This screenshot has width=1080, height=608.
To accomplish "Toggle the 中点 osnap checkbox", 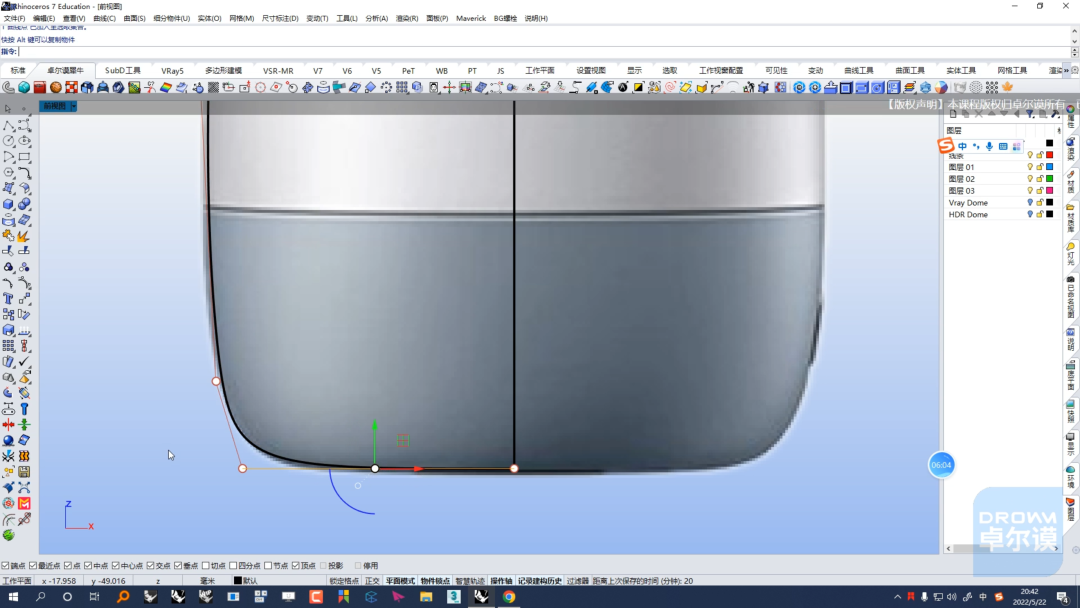I will (88, 566).
